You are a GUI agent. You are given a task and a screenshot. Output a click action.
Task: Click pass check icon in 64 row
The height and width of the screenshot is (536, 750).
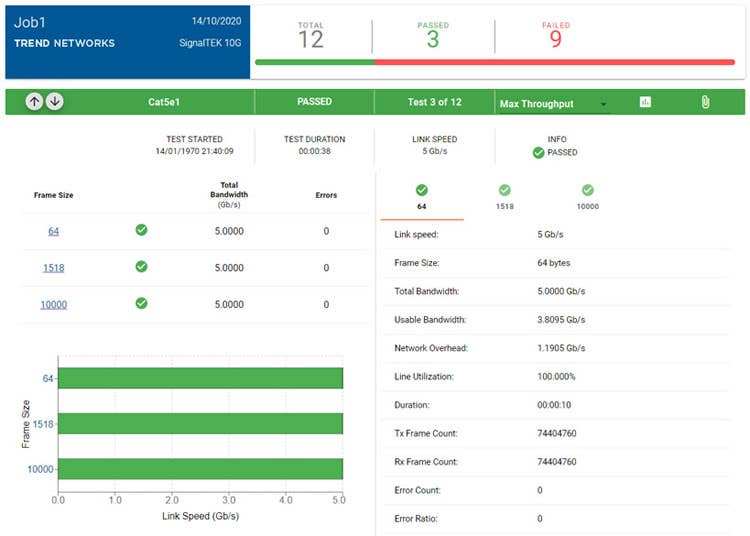coord(141,230)
